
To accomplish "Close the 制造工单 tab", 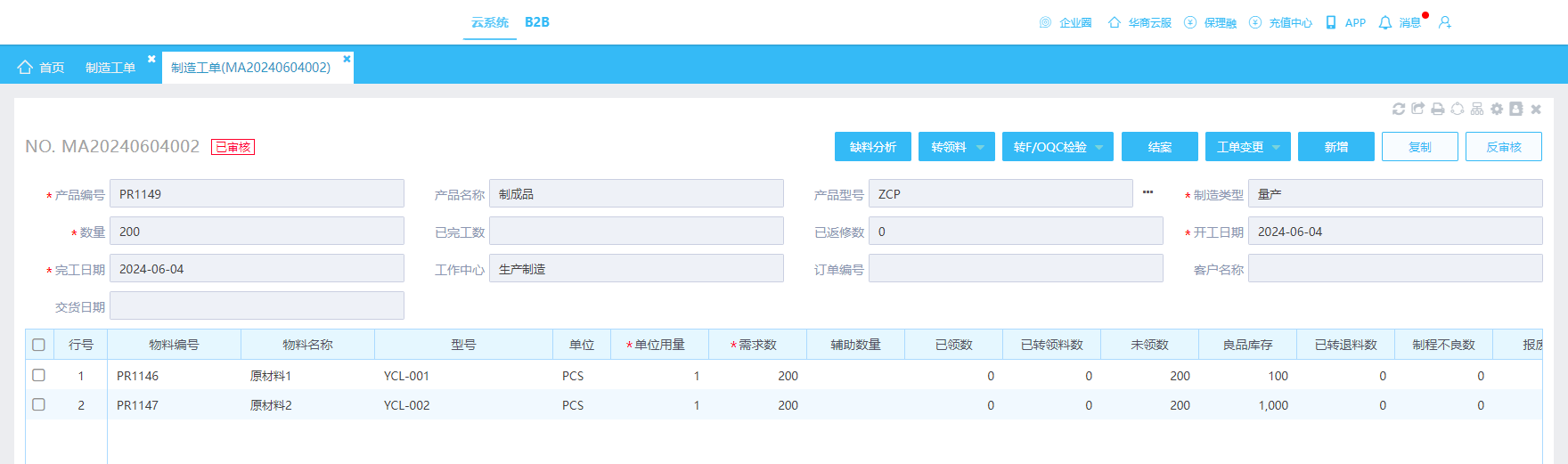I will [151, 59].
